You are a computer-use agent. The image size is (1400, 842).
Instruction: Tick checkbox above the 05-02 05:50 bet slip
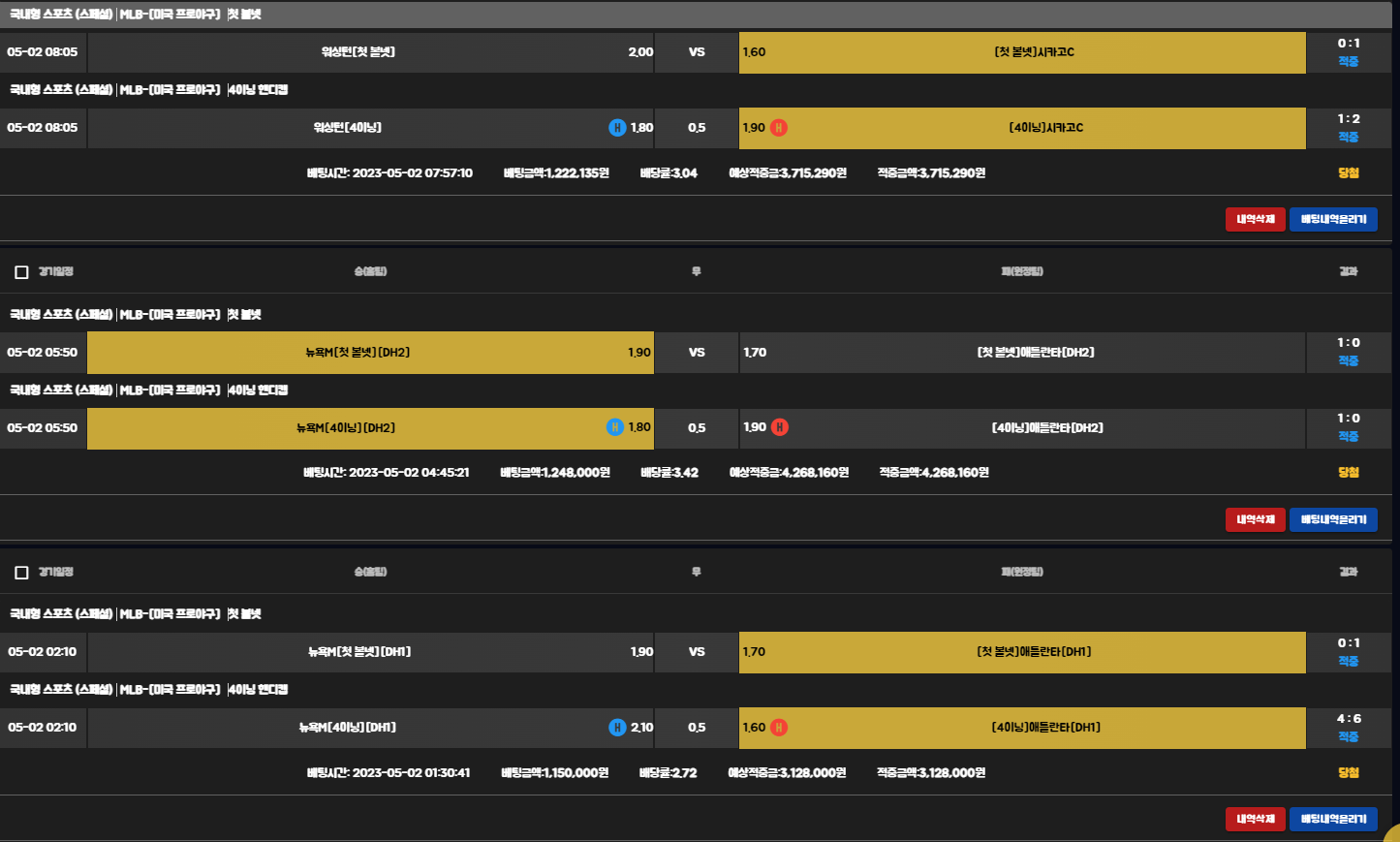coord(21,272)
